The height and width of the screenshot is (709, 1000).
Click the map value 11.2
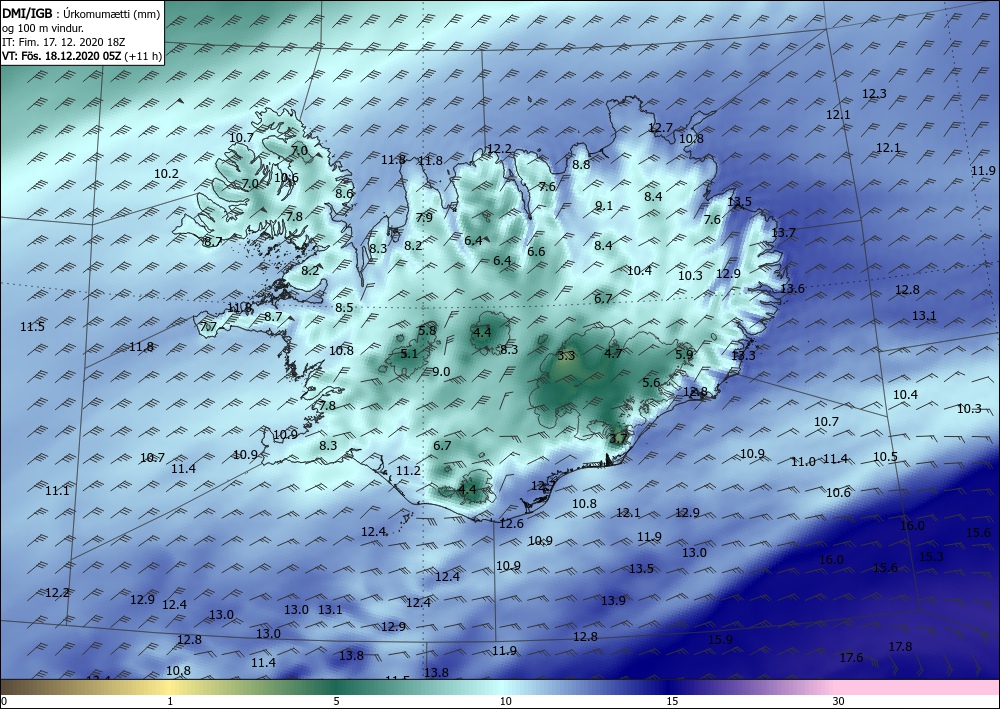[x=408, y=471]
